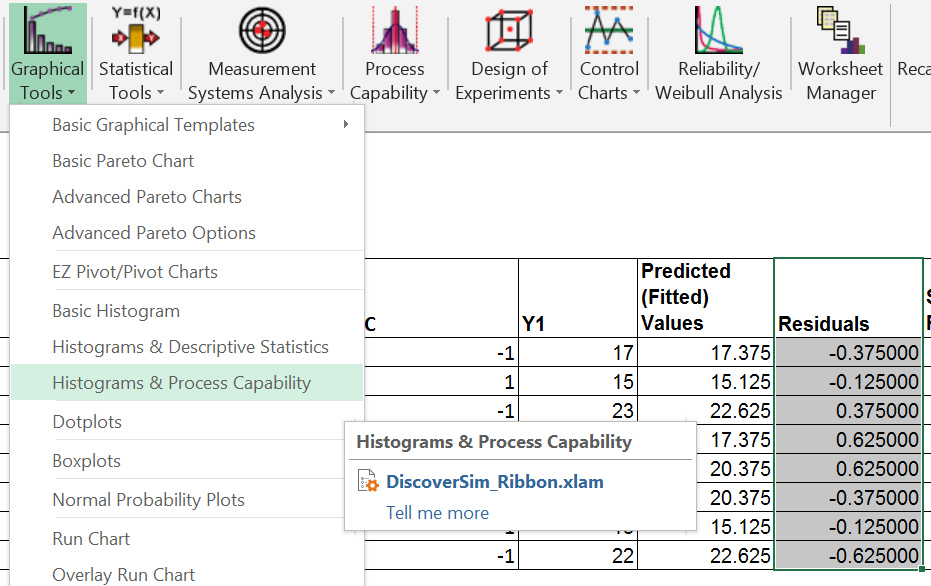Open Basic Pareto Chart from the menu
The image size is (931, 586).
pyautogui.click(x=122, y=160)
